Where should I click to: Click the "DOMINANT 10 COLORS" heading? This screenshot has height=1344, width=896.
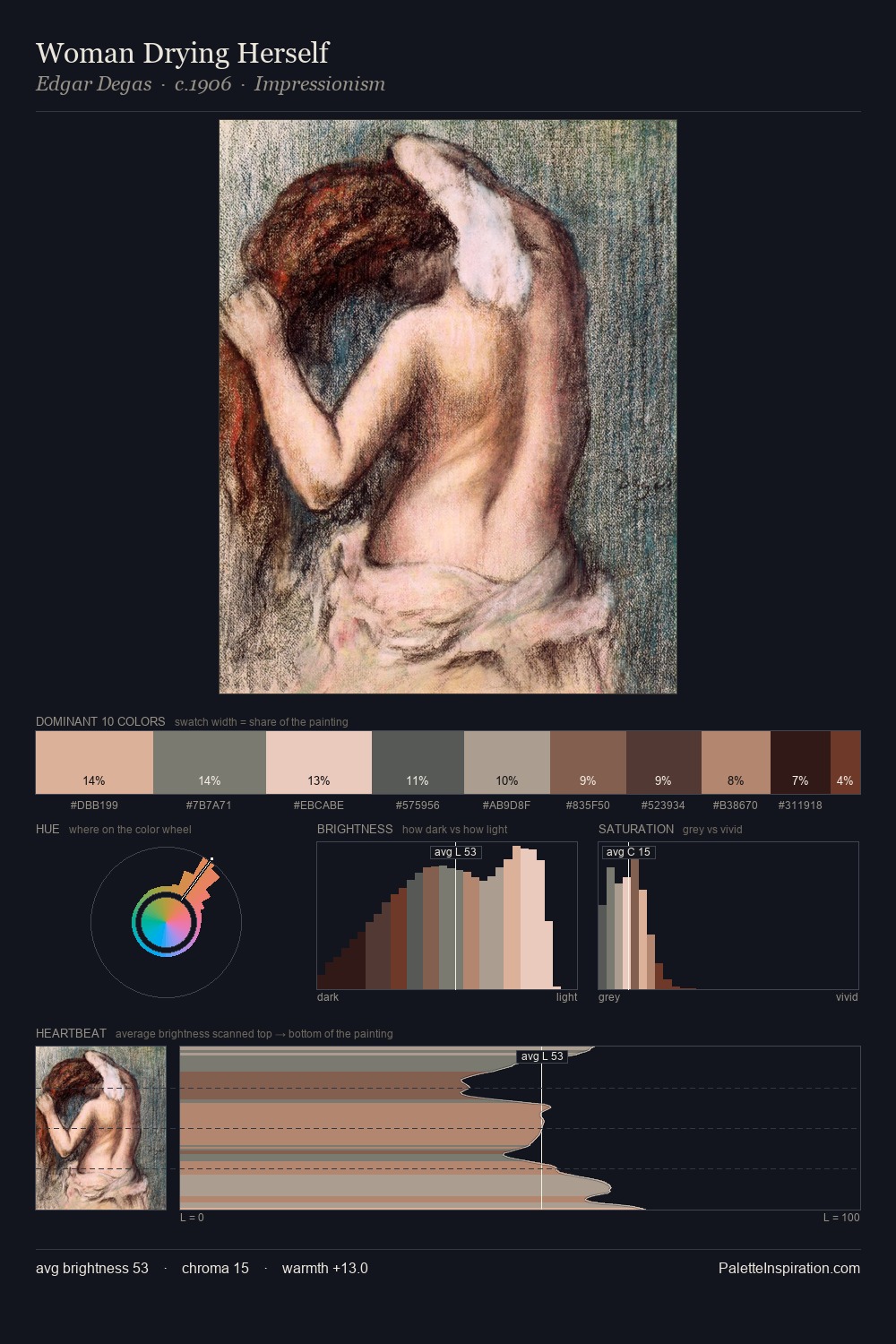pos(100,721)
